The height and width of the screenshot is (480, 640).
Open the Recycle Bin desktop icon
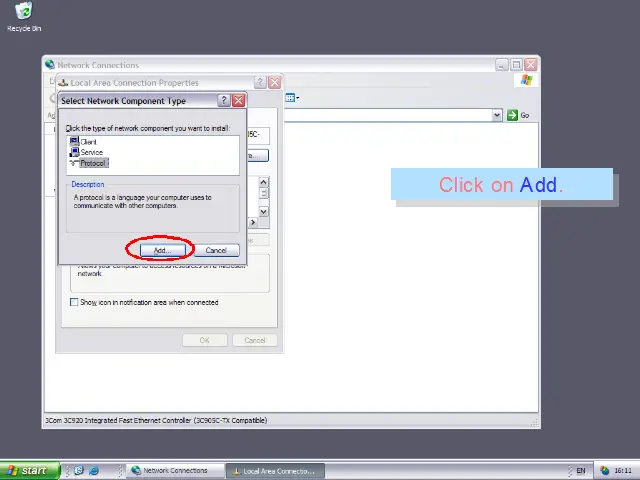click(23, 15)
